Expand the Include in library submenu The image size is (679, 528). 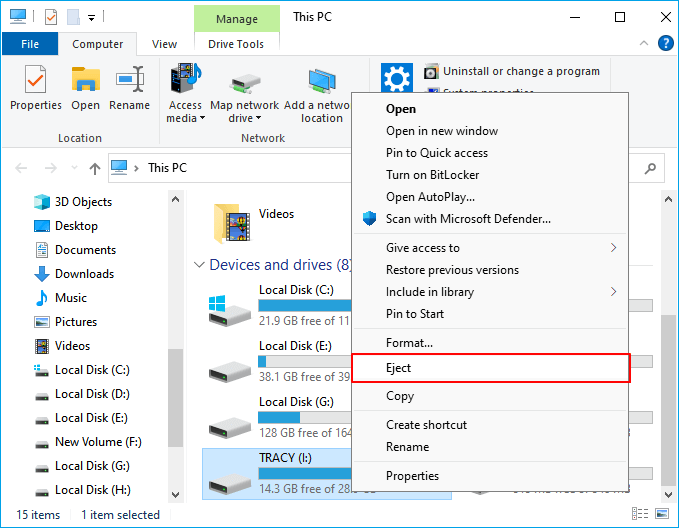(x=613, y=292)
